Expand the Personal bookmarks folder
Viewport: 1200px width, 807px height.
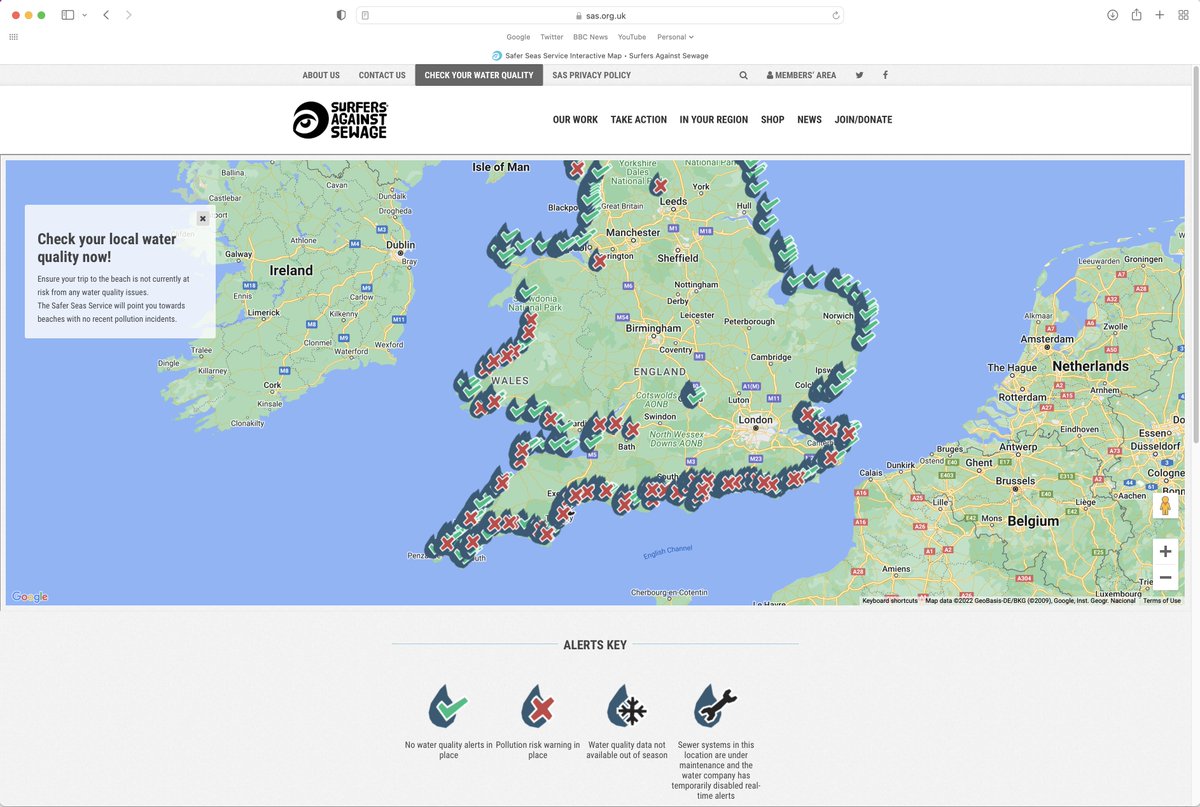click(x=675, y=37)
